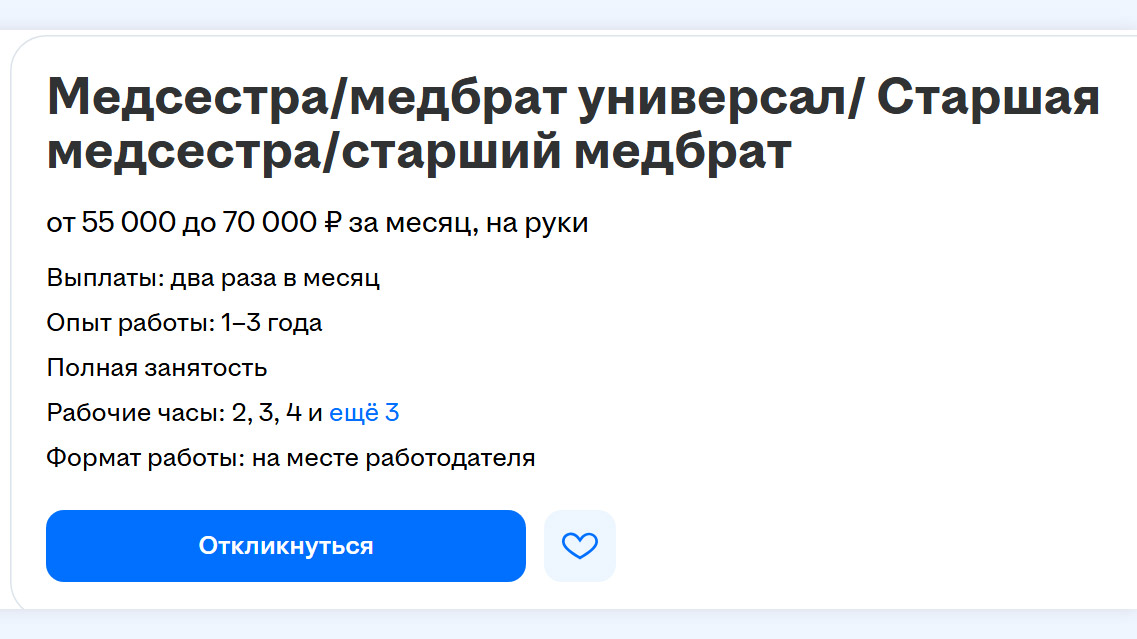
Task: Click the Рабочие часы label
Action: pos(136,413)
